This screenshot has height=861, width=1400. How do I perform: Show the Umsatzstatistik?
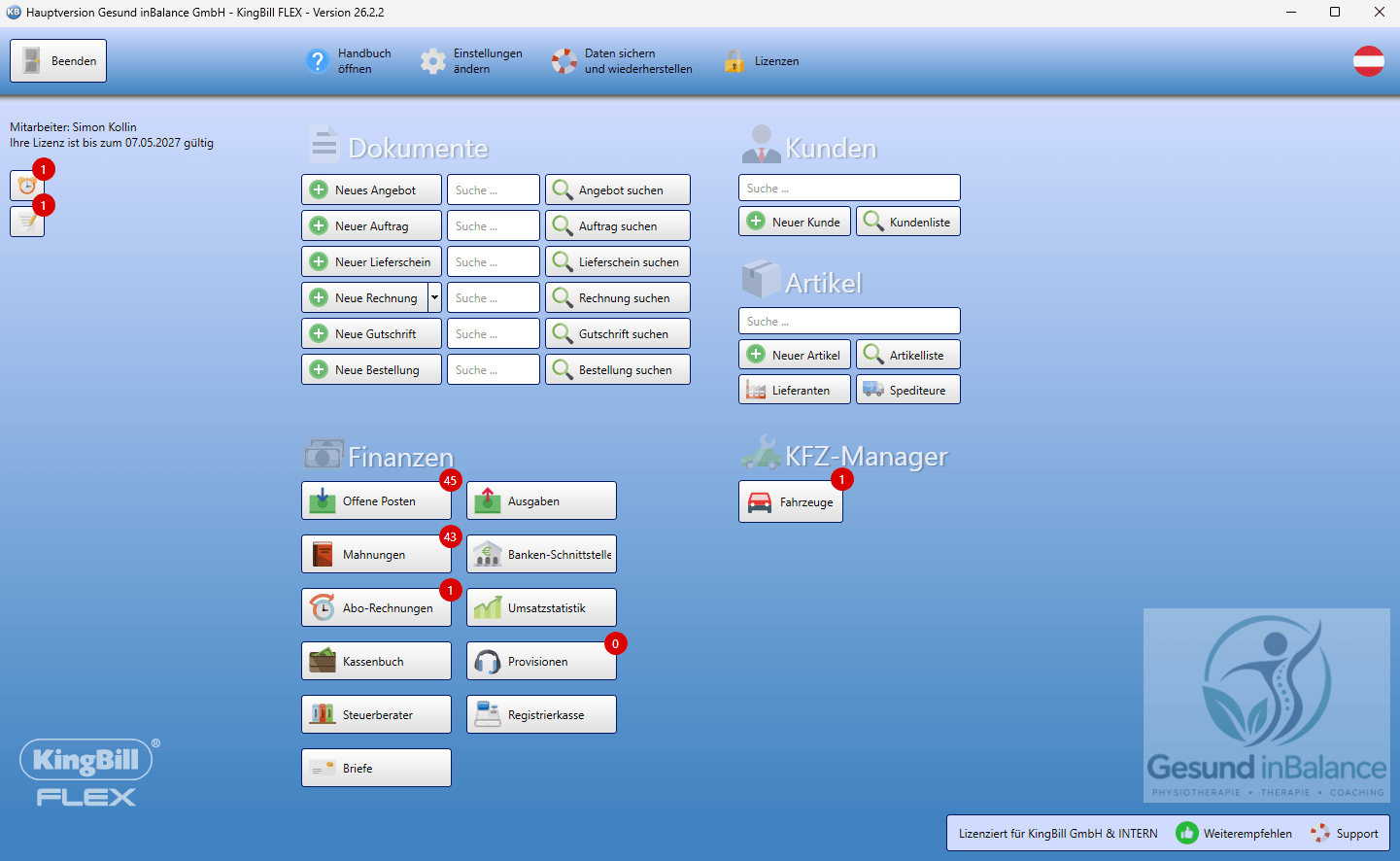(x=541, y=607)
